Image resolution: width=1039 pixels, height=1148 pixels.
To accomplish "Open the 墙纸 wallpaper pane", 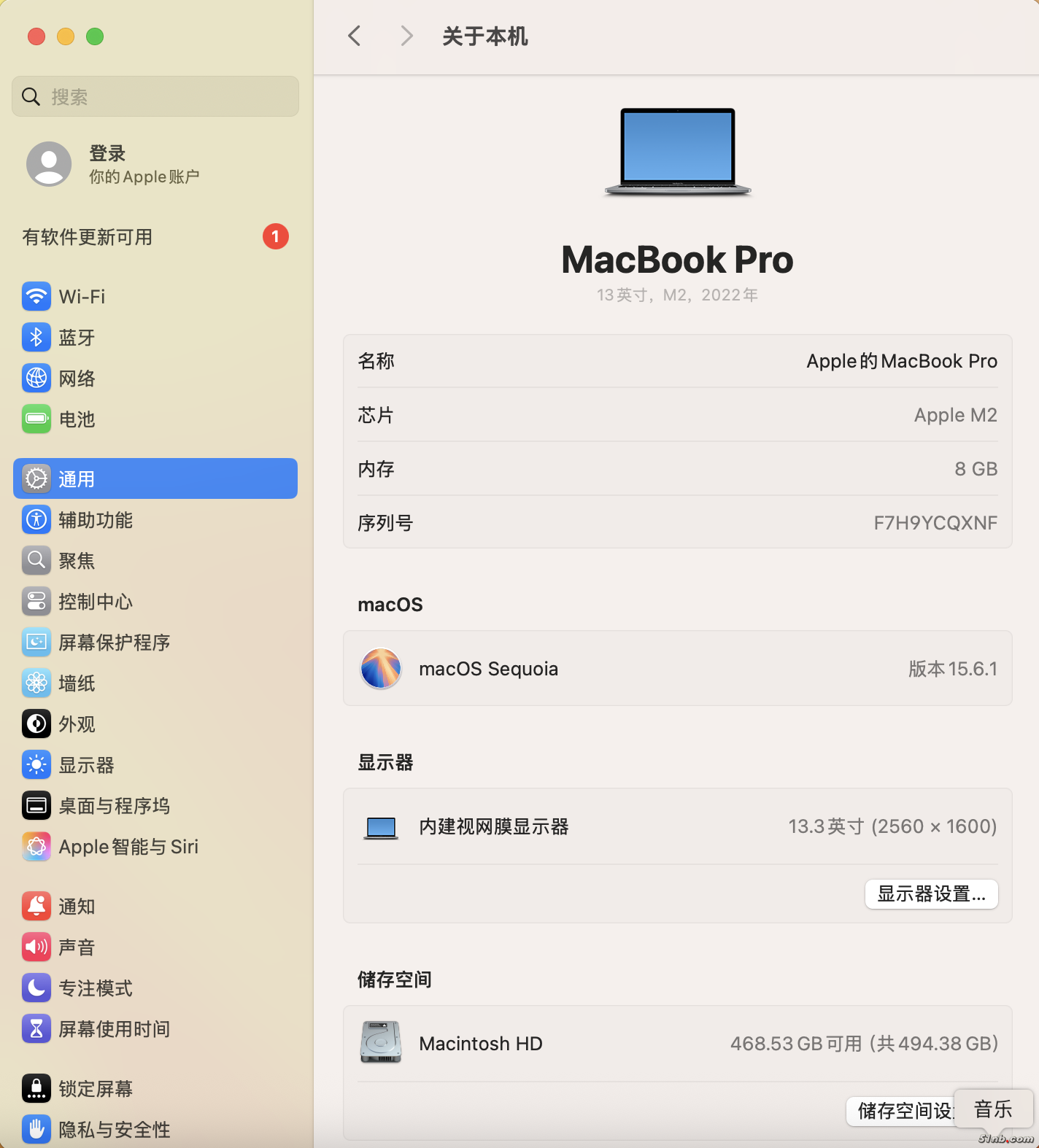I will click(x=155, y=683).
